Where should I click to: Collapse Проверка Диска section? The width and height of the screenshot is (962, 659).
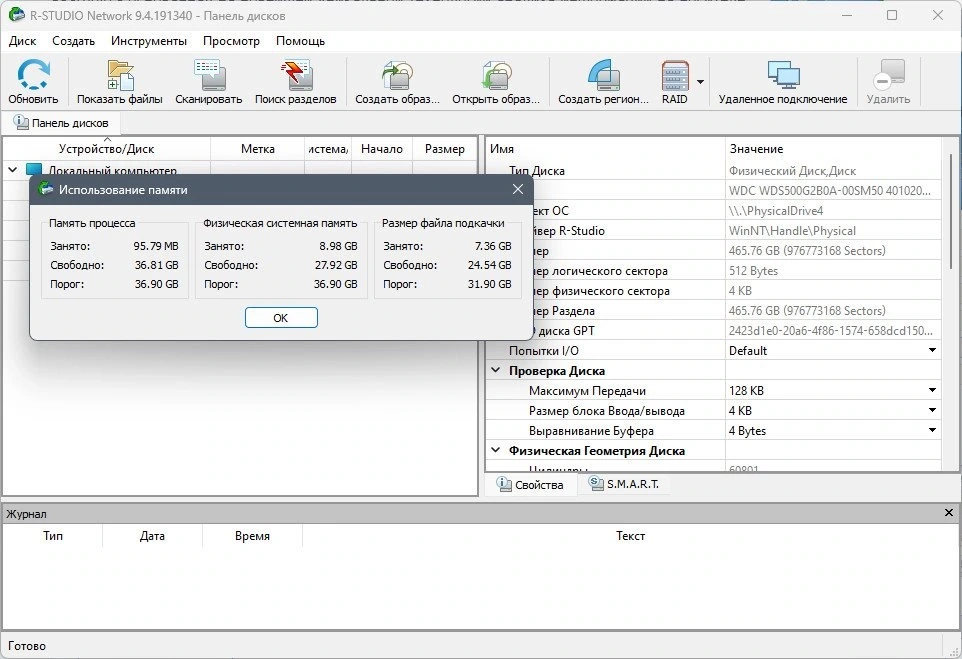point(496,370)
